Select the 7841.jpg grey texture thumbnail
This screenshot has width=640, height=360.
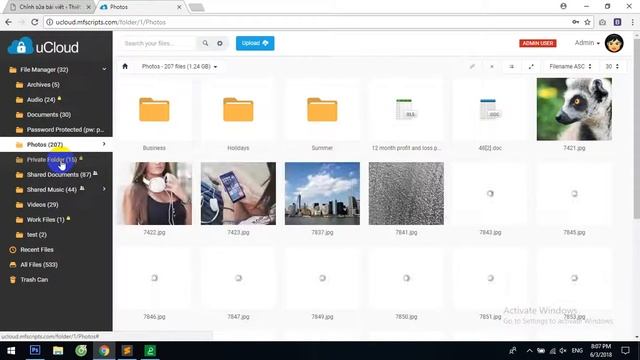point(406,193)
